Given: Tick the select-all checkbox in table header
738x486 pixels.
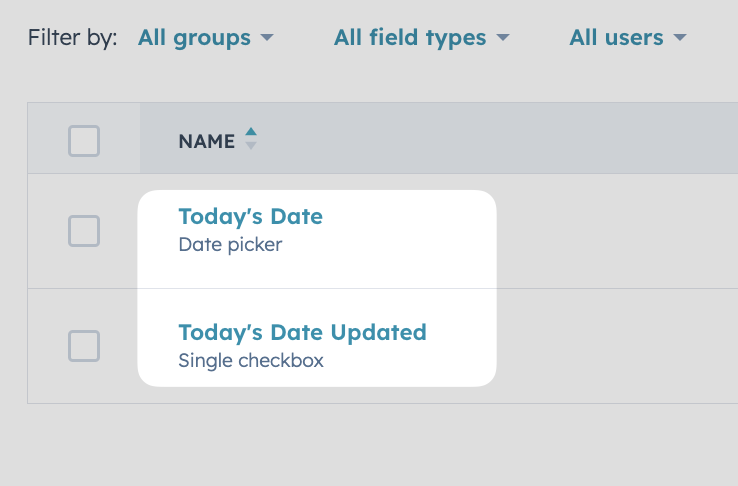Looking at the screenshot, I should pyautogui.click(x=84, y=141).
